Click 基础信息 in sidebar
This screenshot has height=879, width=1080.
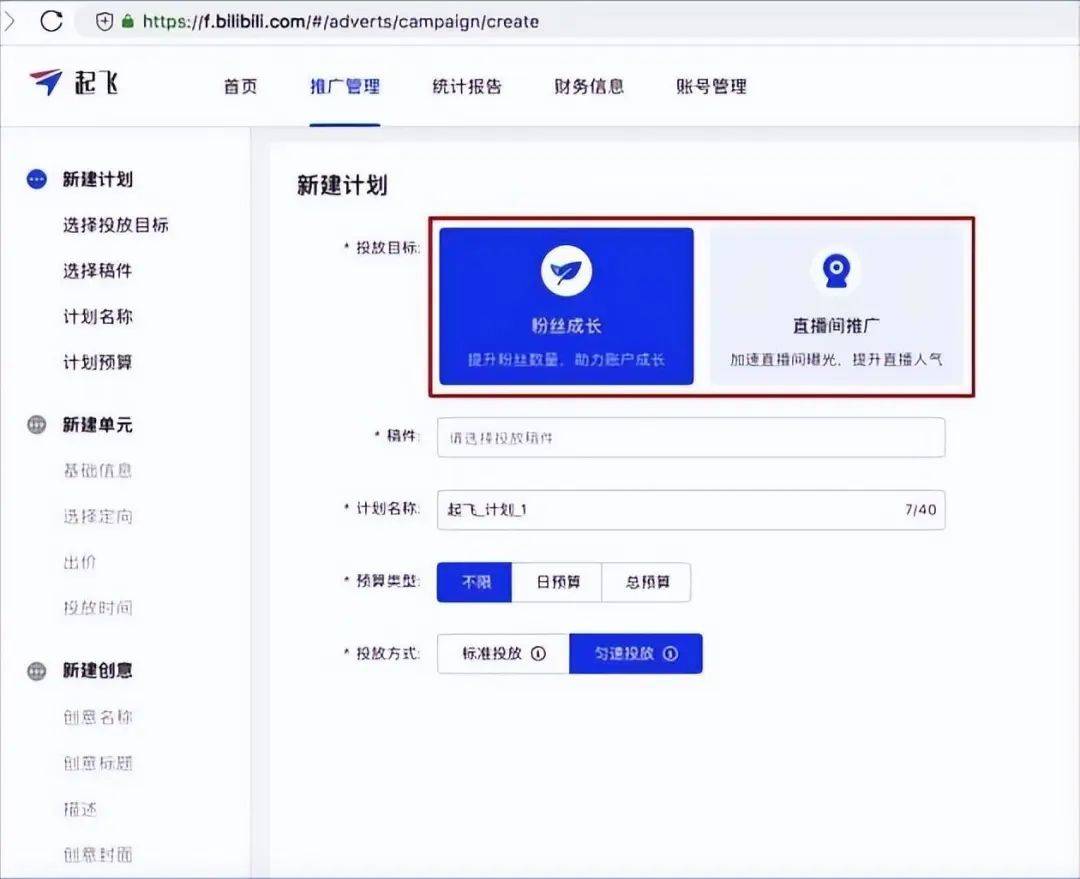tap(97, 470)
